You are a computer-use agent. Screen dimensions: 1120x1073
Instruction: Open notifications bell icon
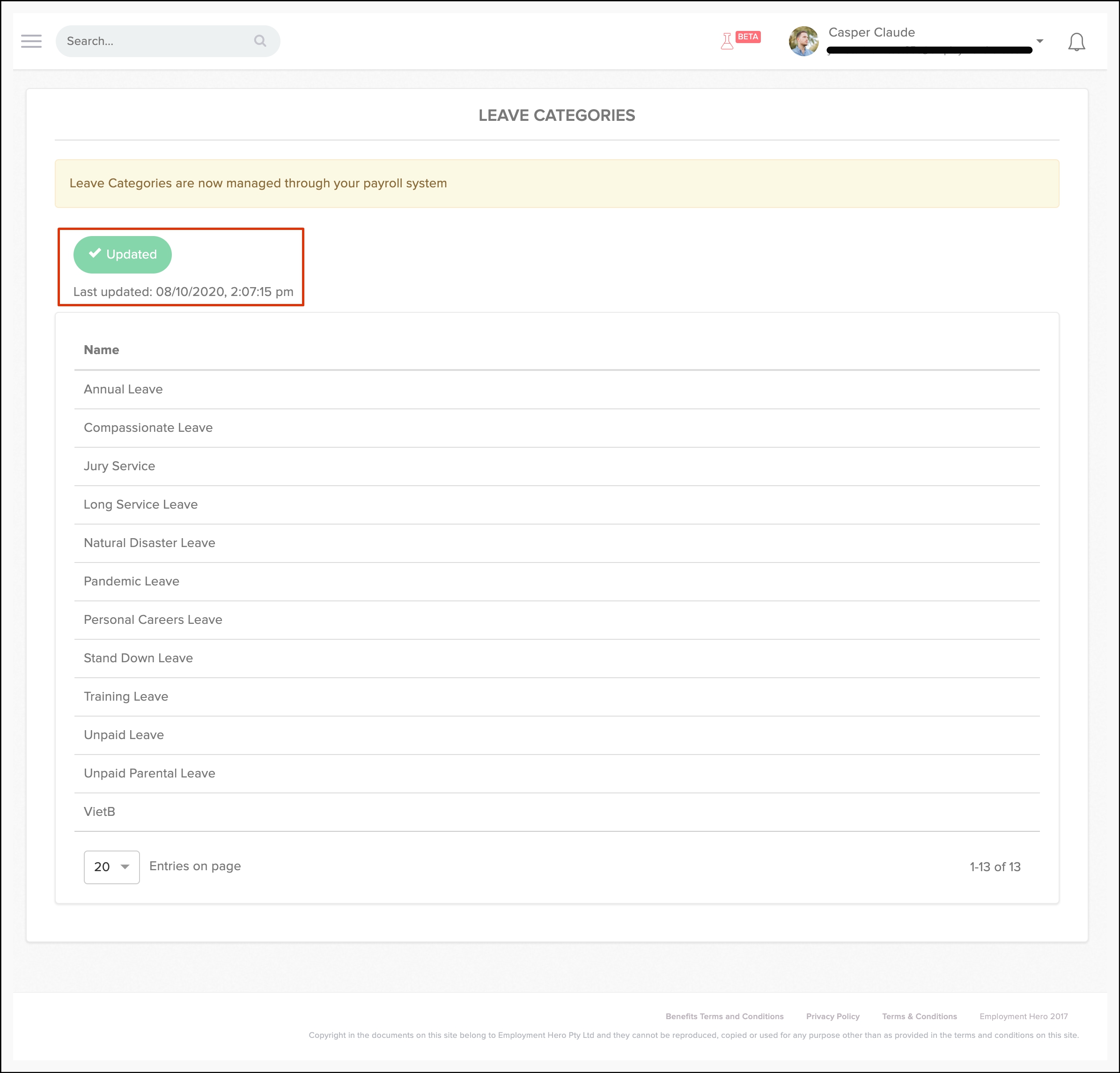pos(1076,42)
